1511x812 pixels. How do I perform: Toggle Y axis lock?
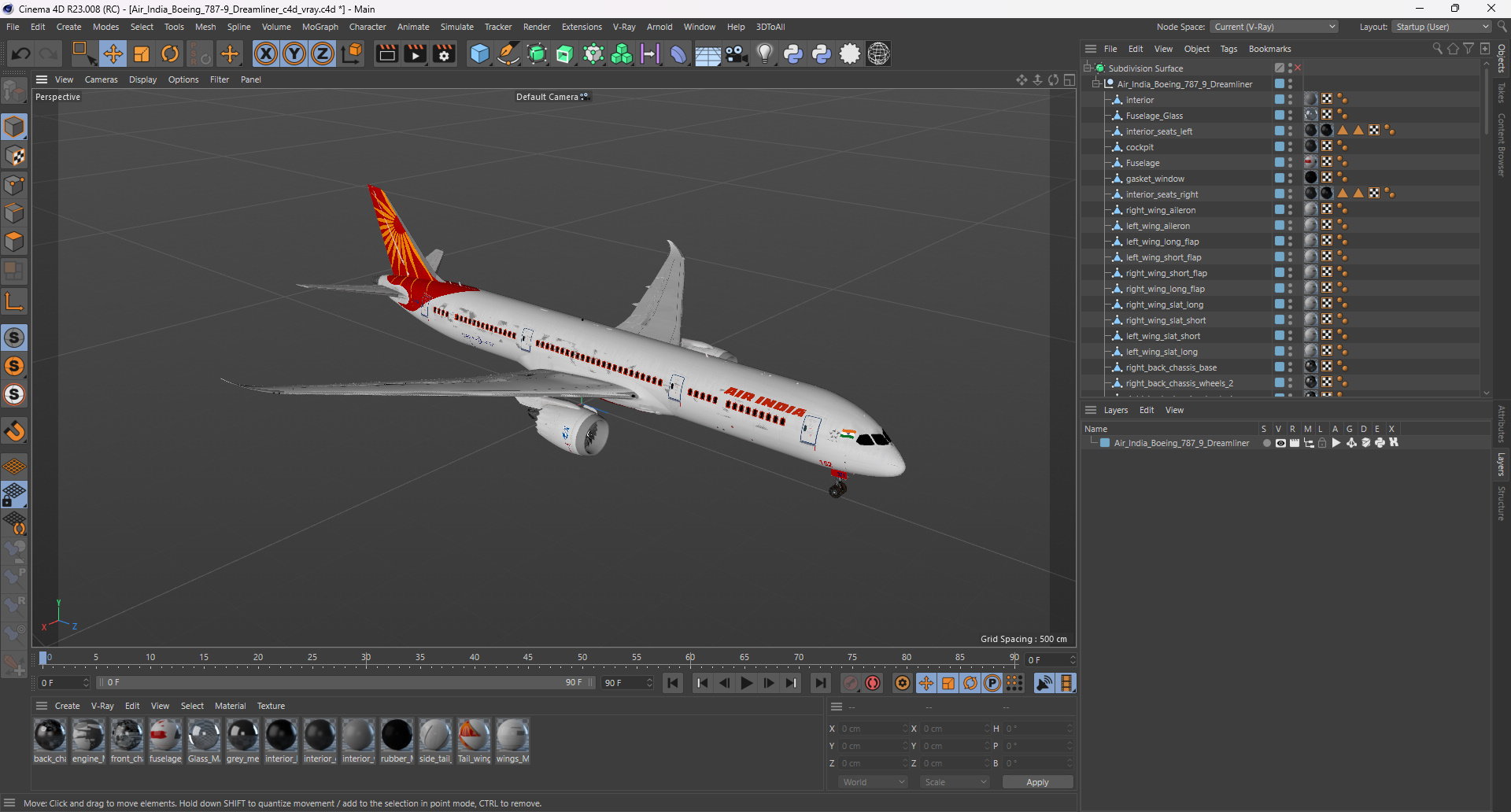pyautogui.click(x=294, y=54)
